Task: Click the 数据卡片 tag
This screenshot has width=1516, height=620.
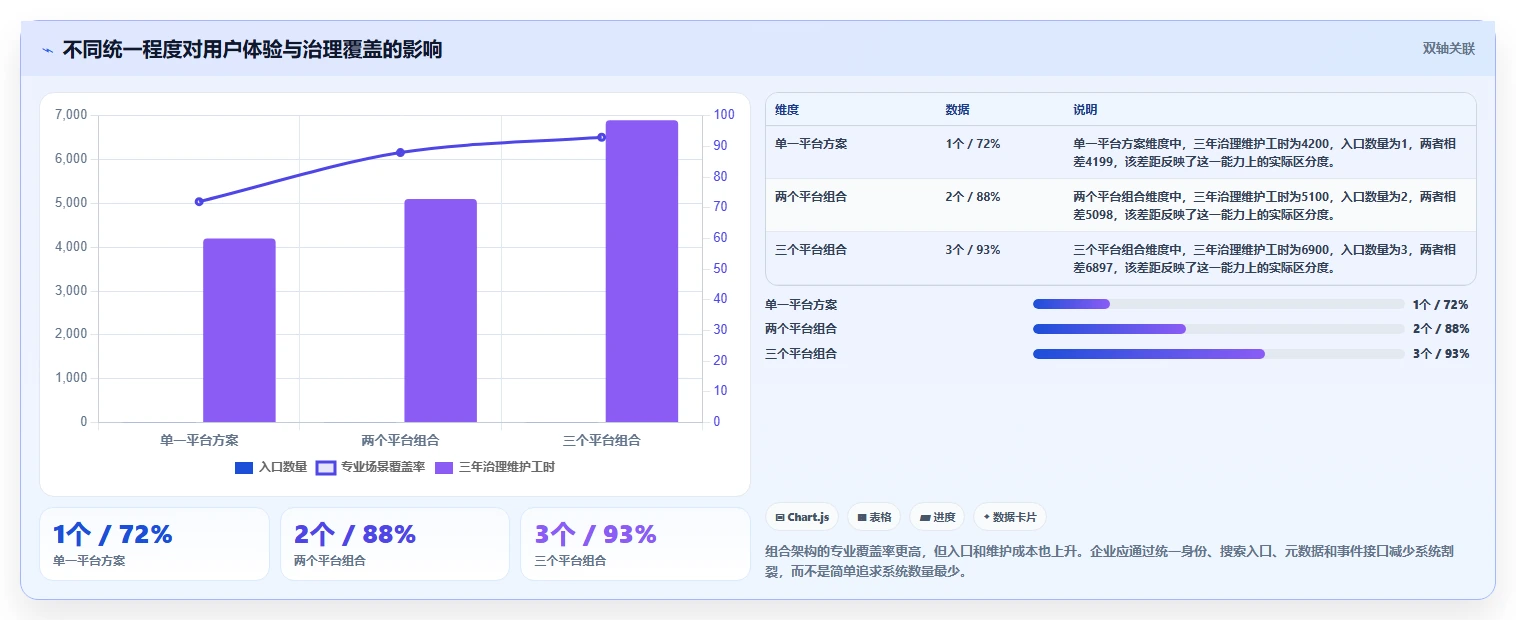Action: [1010, 517]
